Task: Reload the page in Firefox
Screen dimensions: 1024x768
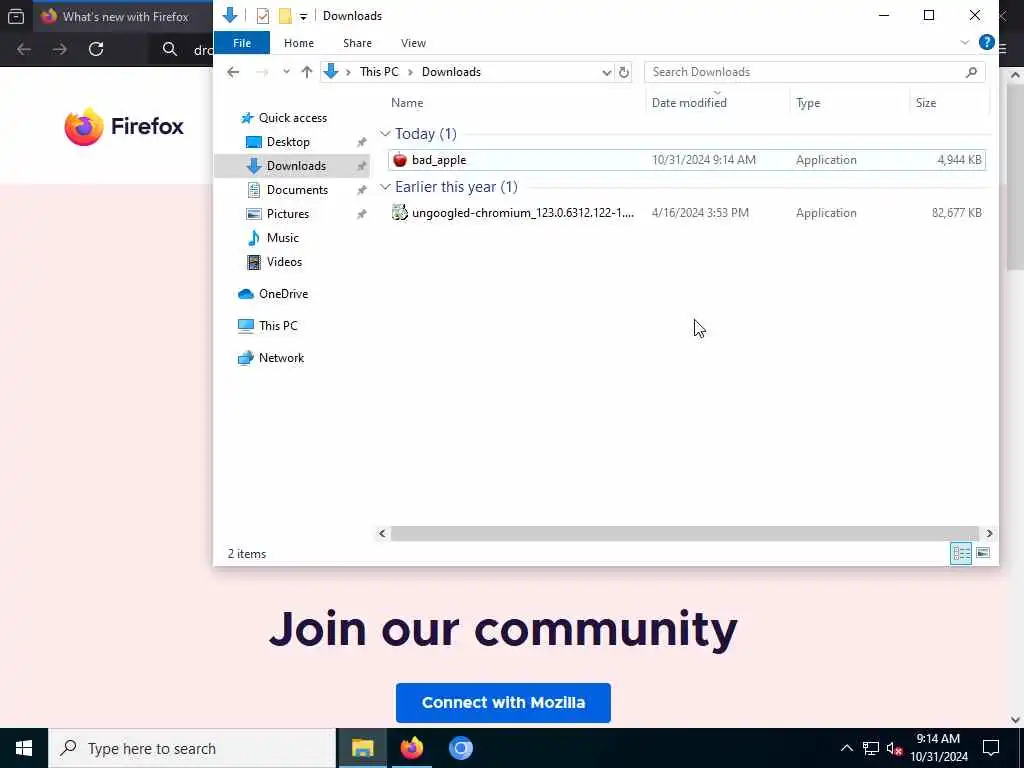Action: tap(96, 49)
